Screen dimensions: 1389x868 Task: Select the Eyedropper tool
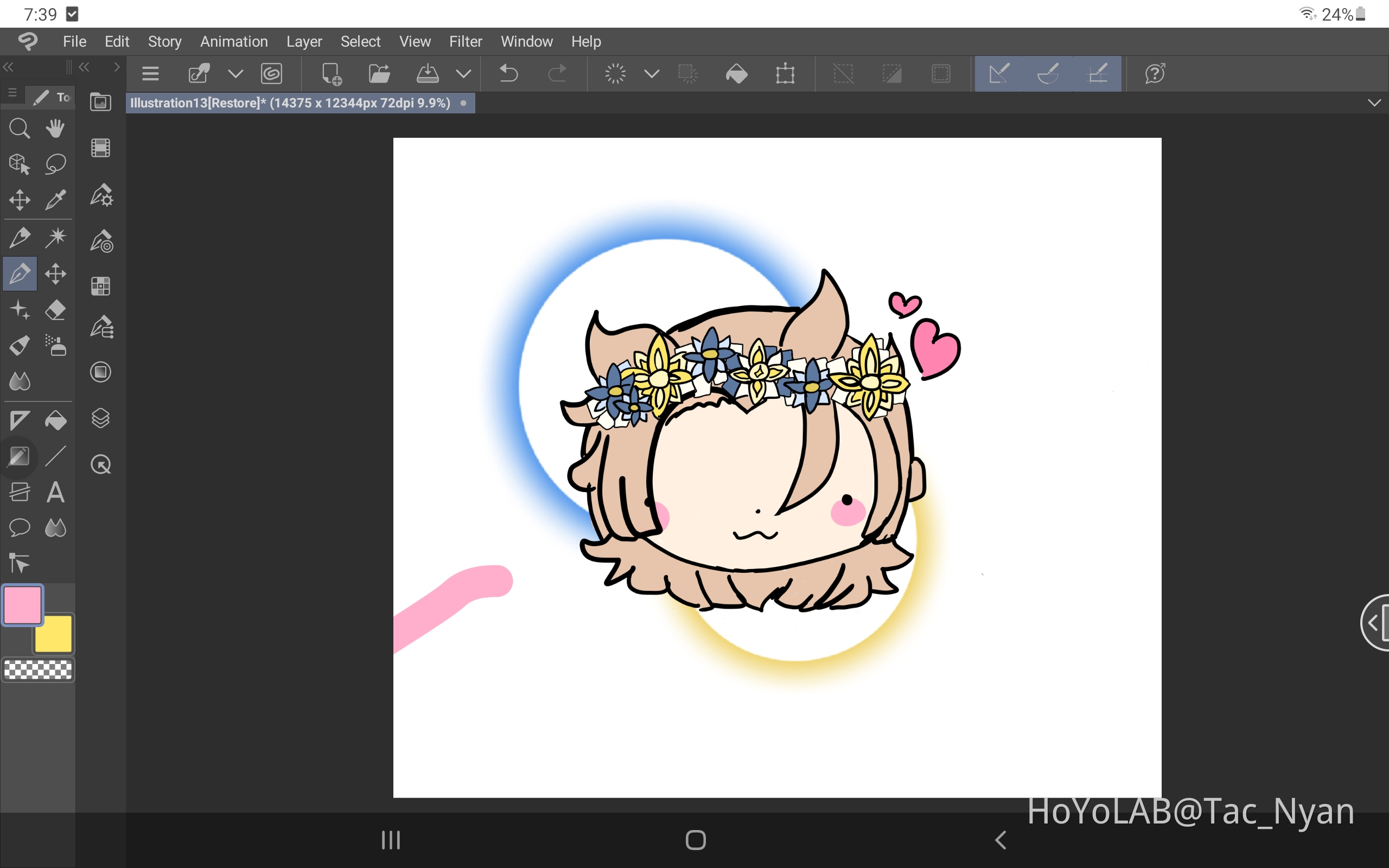point(56,199)
